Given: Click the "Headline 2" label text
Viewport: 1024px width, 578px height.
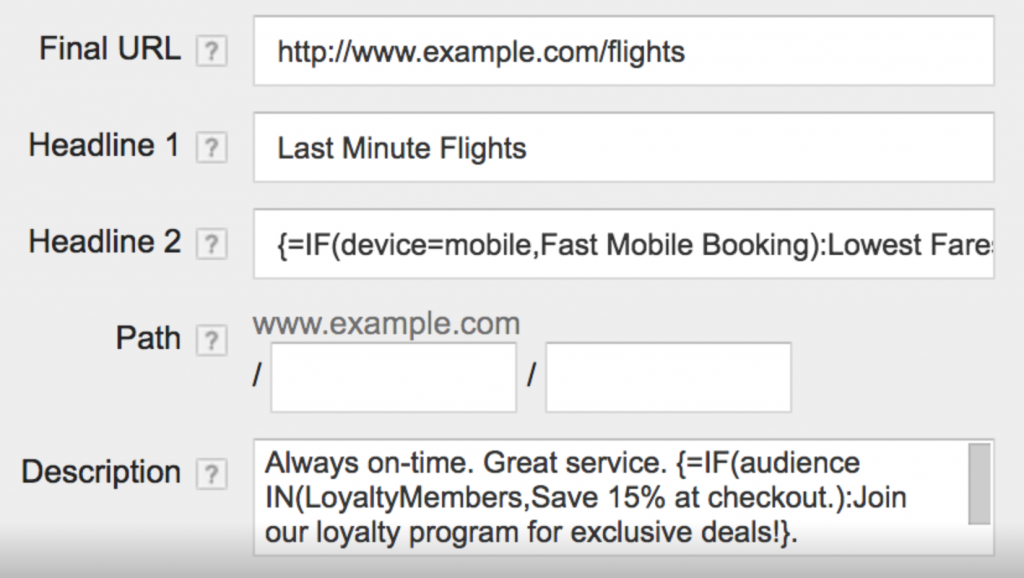Looking at the screenshot, I should pos(104,241).
